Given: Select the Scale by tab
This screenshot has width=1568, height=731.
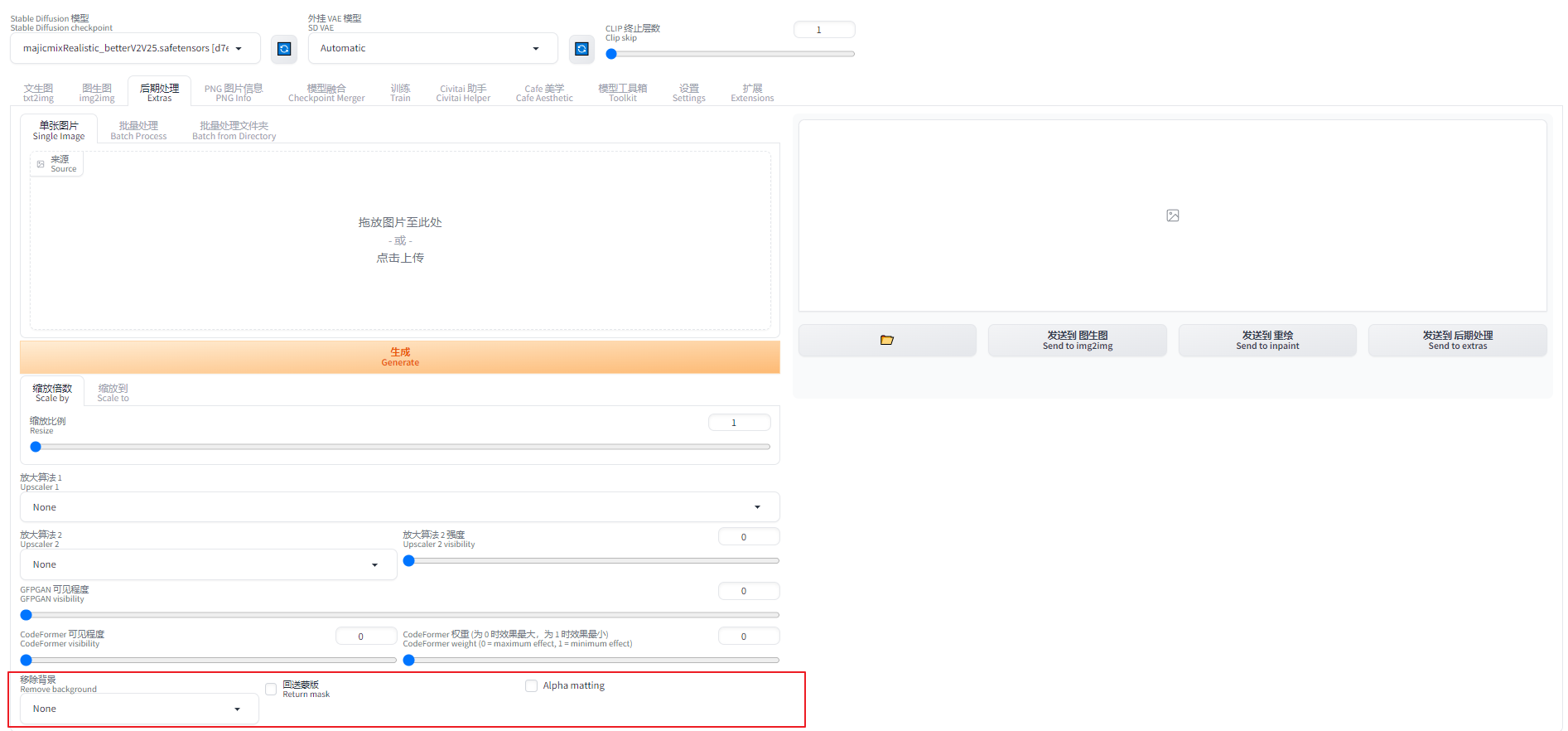Looking at the screenshot, I should pos(52,392).
